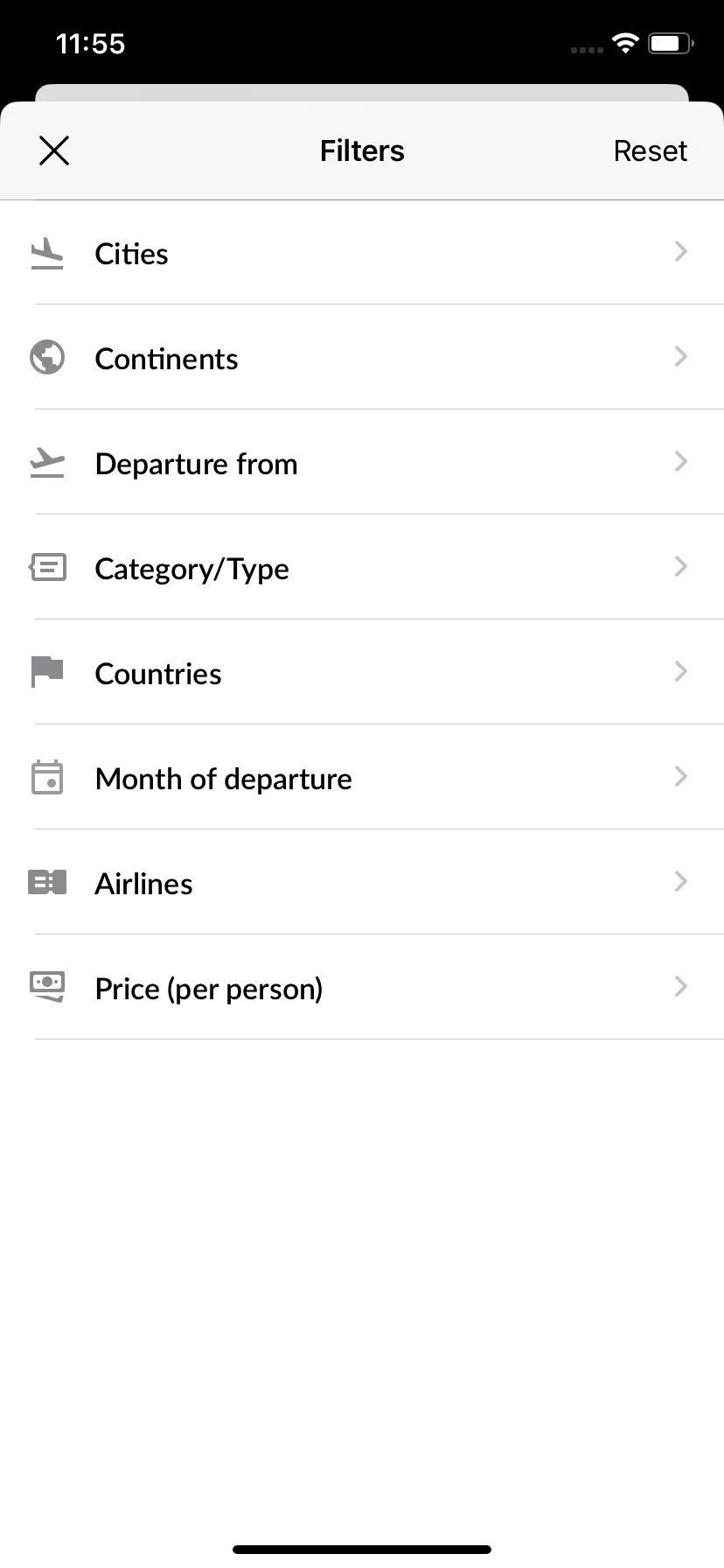Tap the tag icon beside Category/Type
This screenshot has width=724, height=1568.
coord(47,567)
